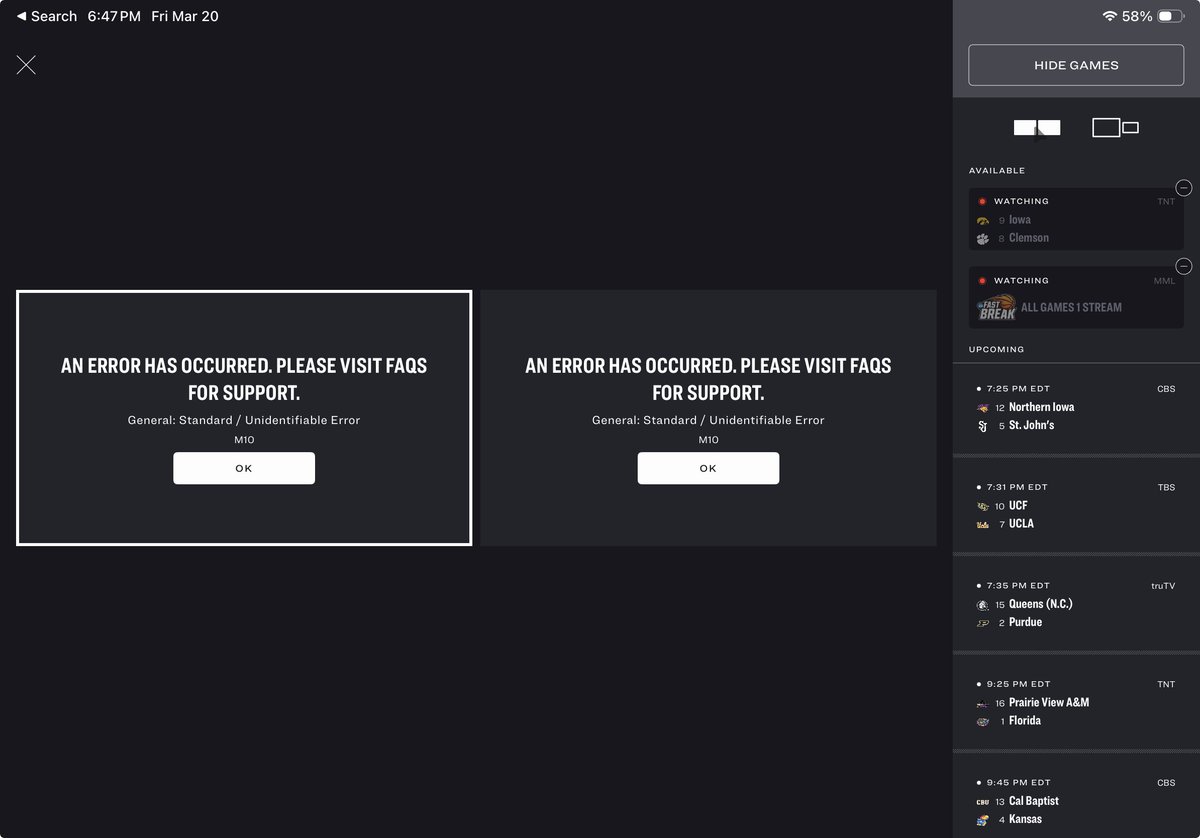Tap the St. John's team logo

click(982, 426)
